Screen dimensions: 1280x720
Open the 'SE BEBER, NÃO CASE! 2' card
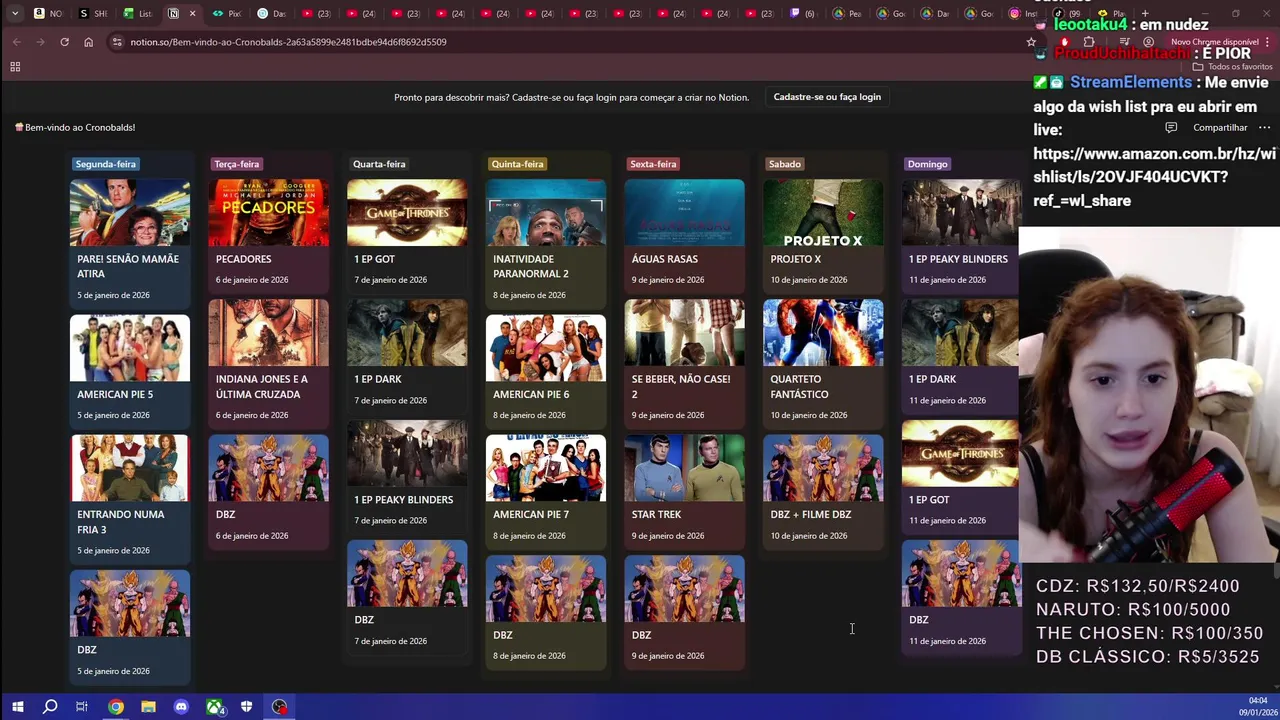tap(684, 364)
